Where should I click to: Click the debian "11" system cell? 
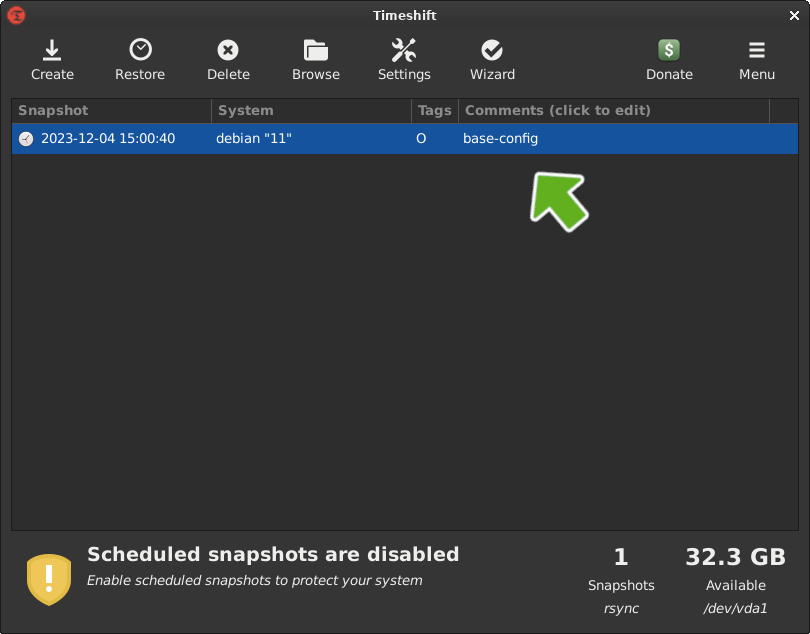(254, 139)
